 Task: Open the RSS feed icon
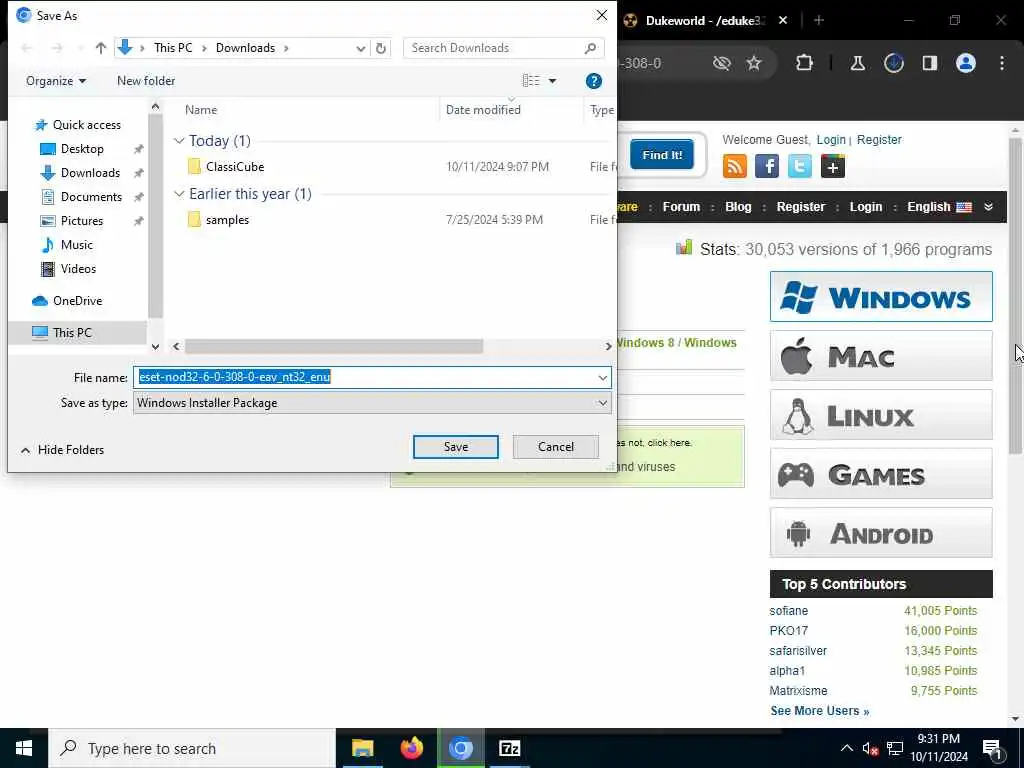(x=735, y=167)
